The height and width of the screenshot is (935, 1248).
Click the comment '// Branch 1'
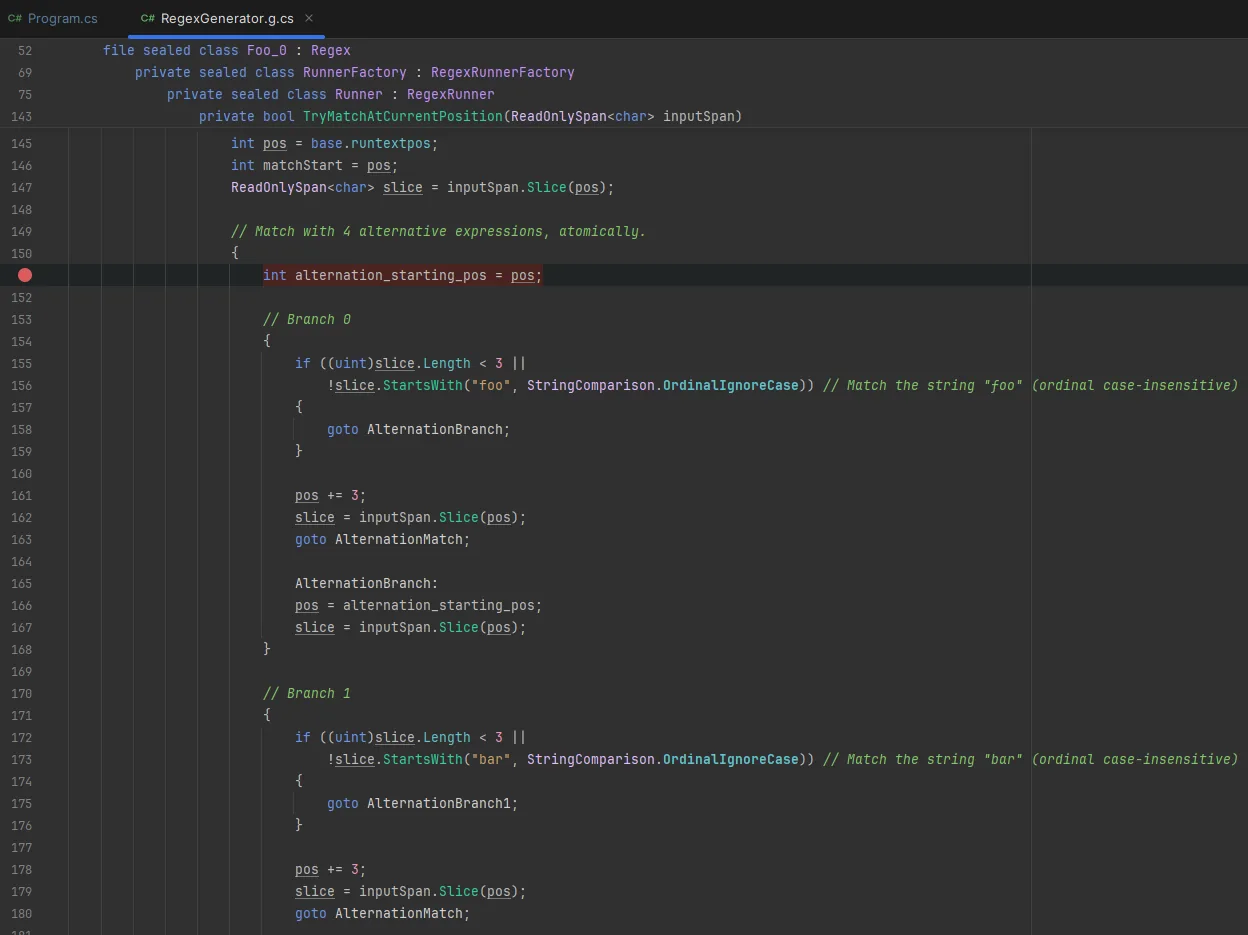(x=307, y=693)
